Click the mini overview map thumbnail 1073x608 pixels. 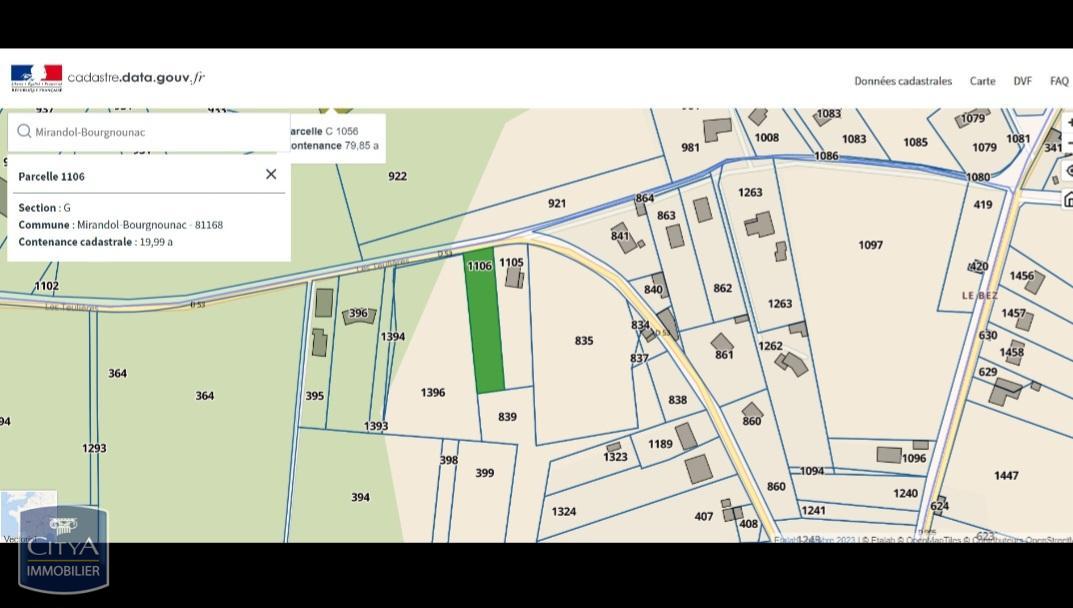coord(29,517)
